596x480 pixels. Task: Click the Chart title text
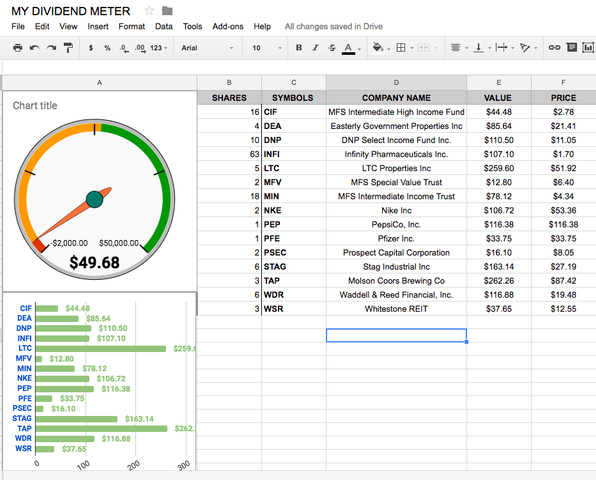point(35,105)
